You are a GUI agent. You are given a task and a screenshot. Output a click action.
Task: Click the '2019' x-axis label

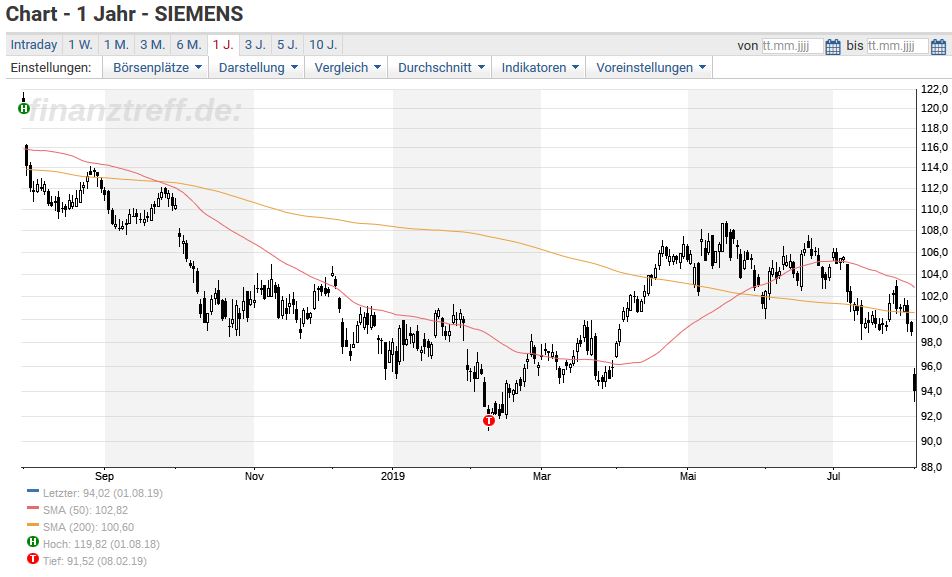pos(393,476)
